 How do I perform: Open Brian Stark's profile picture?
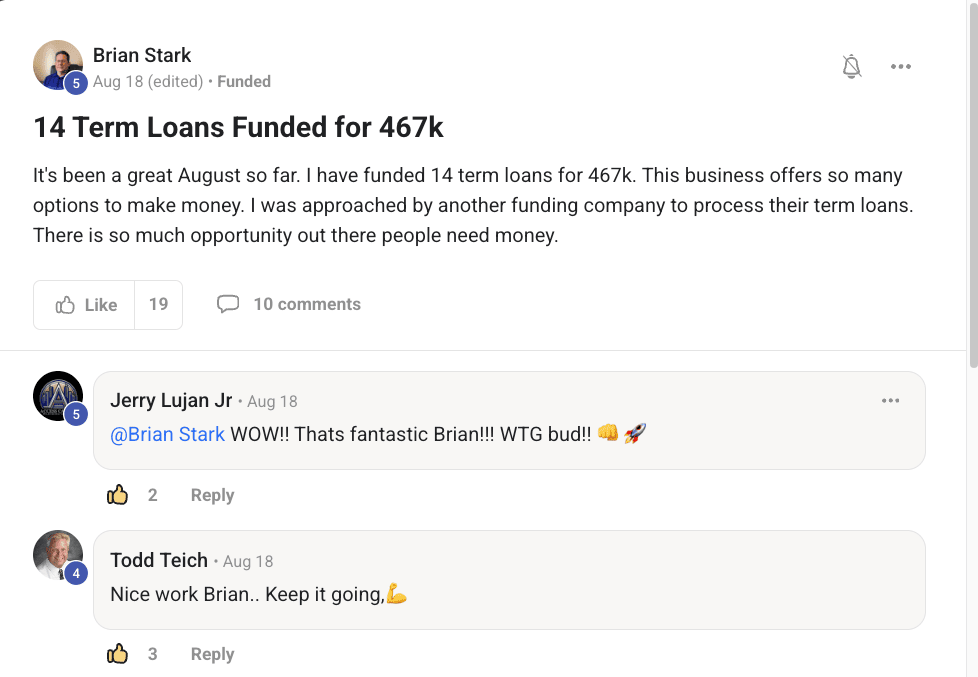pyautogui.click(x=57, y=65)
